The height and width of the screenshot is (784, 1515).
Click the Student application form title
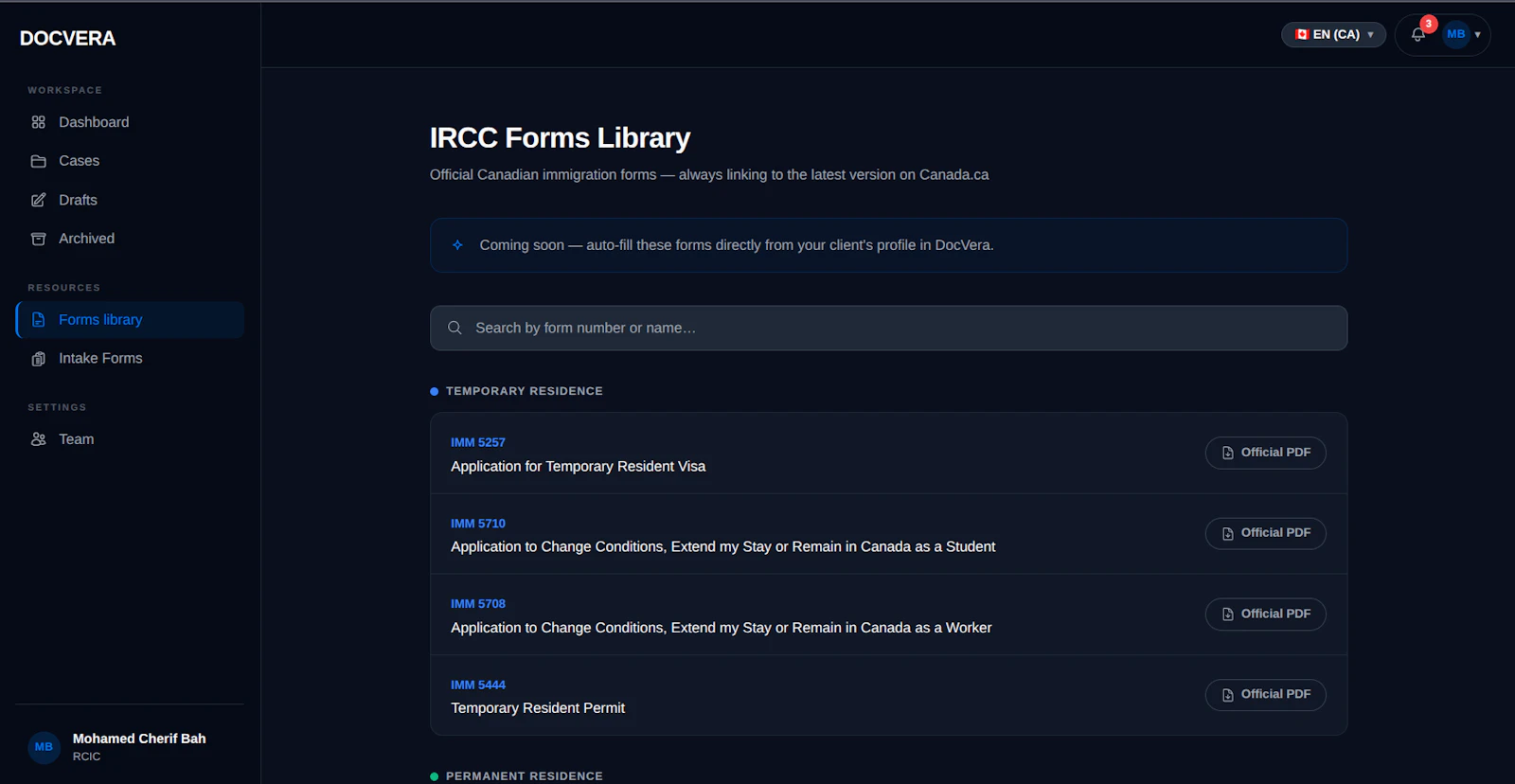pos(722,547)
